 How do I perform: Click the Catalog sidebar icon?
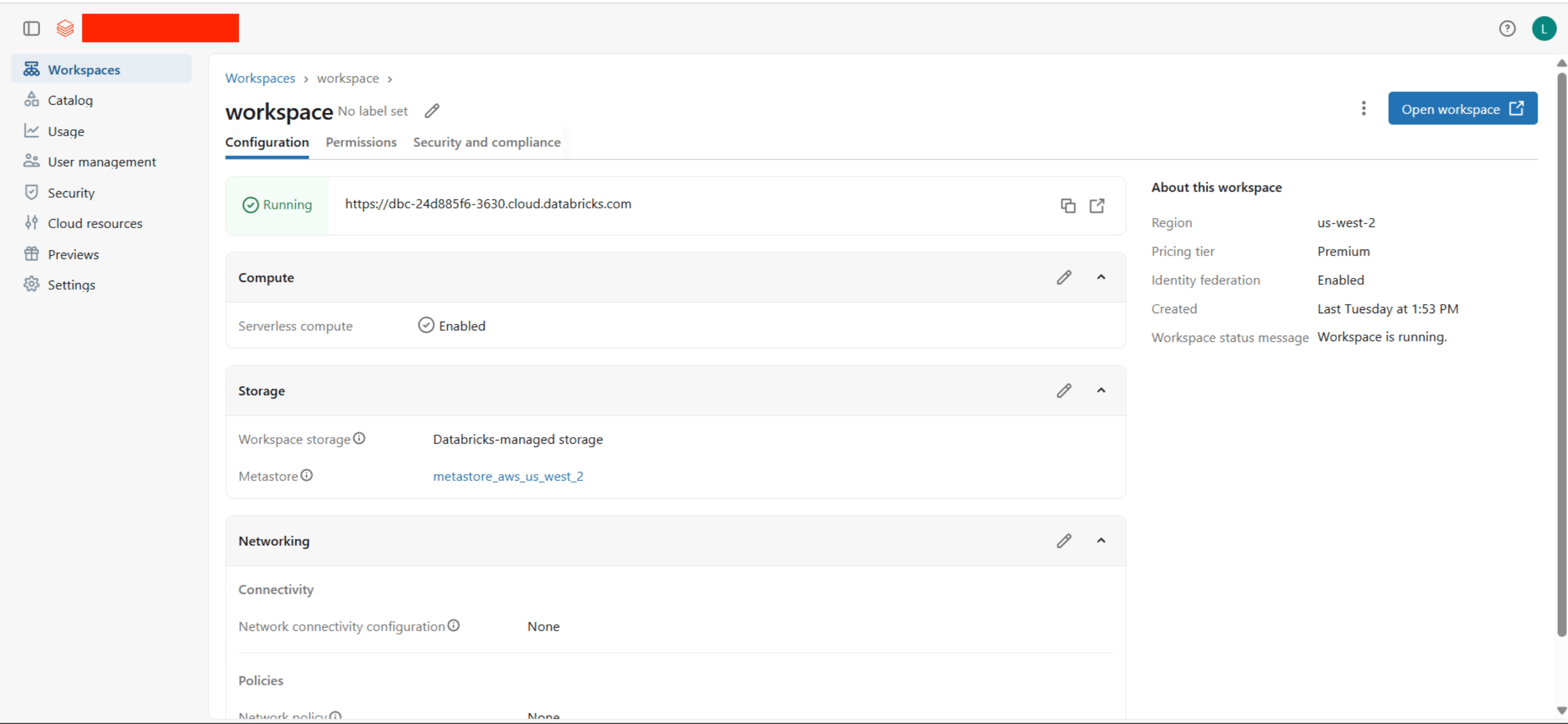[x=31, y=99]
